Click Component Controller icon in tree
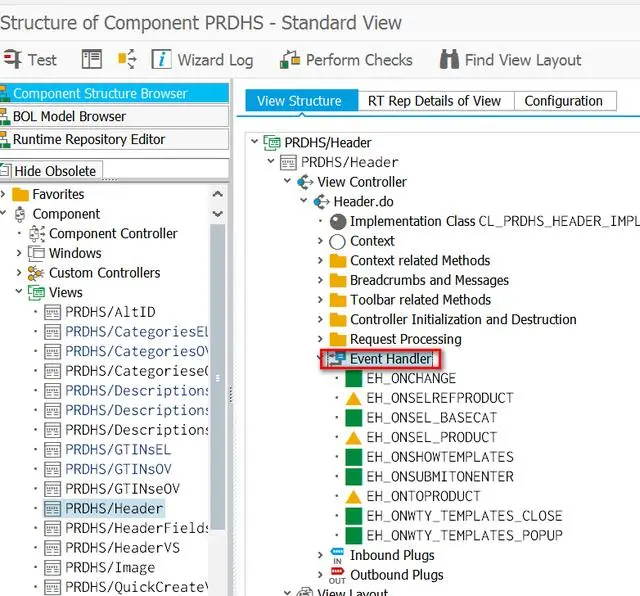 [37, 234]
